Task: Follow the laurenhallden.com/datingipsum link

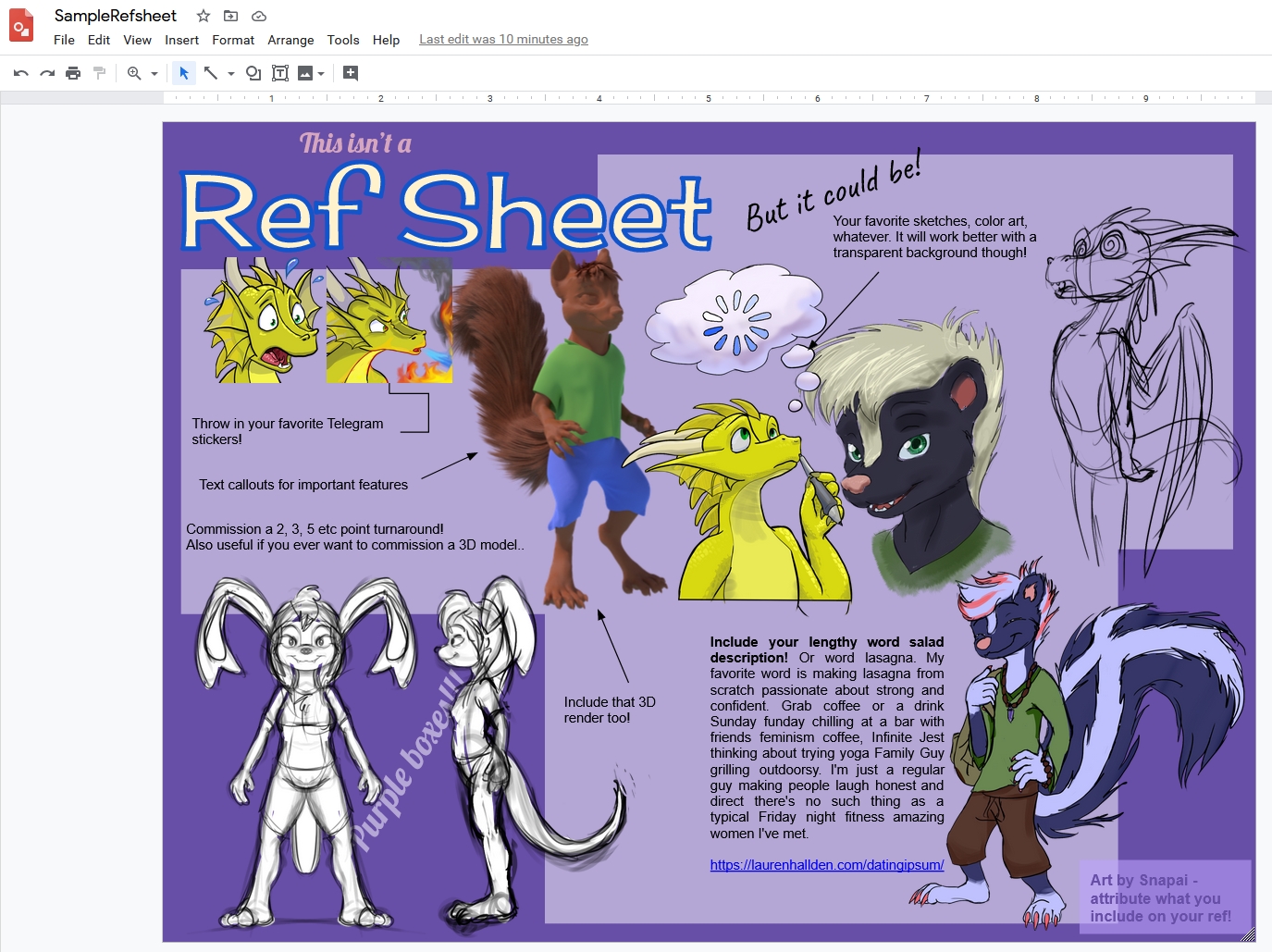Action: (x=827, y=865)
